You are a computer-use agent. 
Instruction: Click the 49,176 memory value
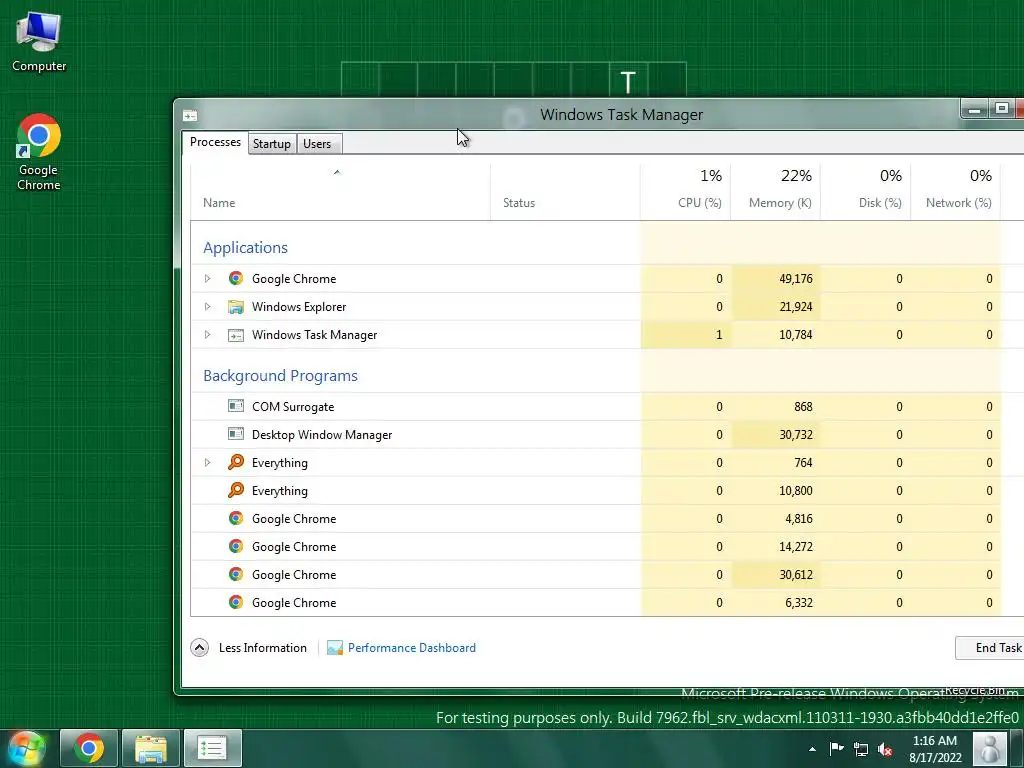tap(795, 279)
